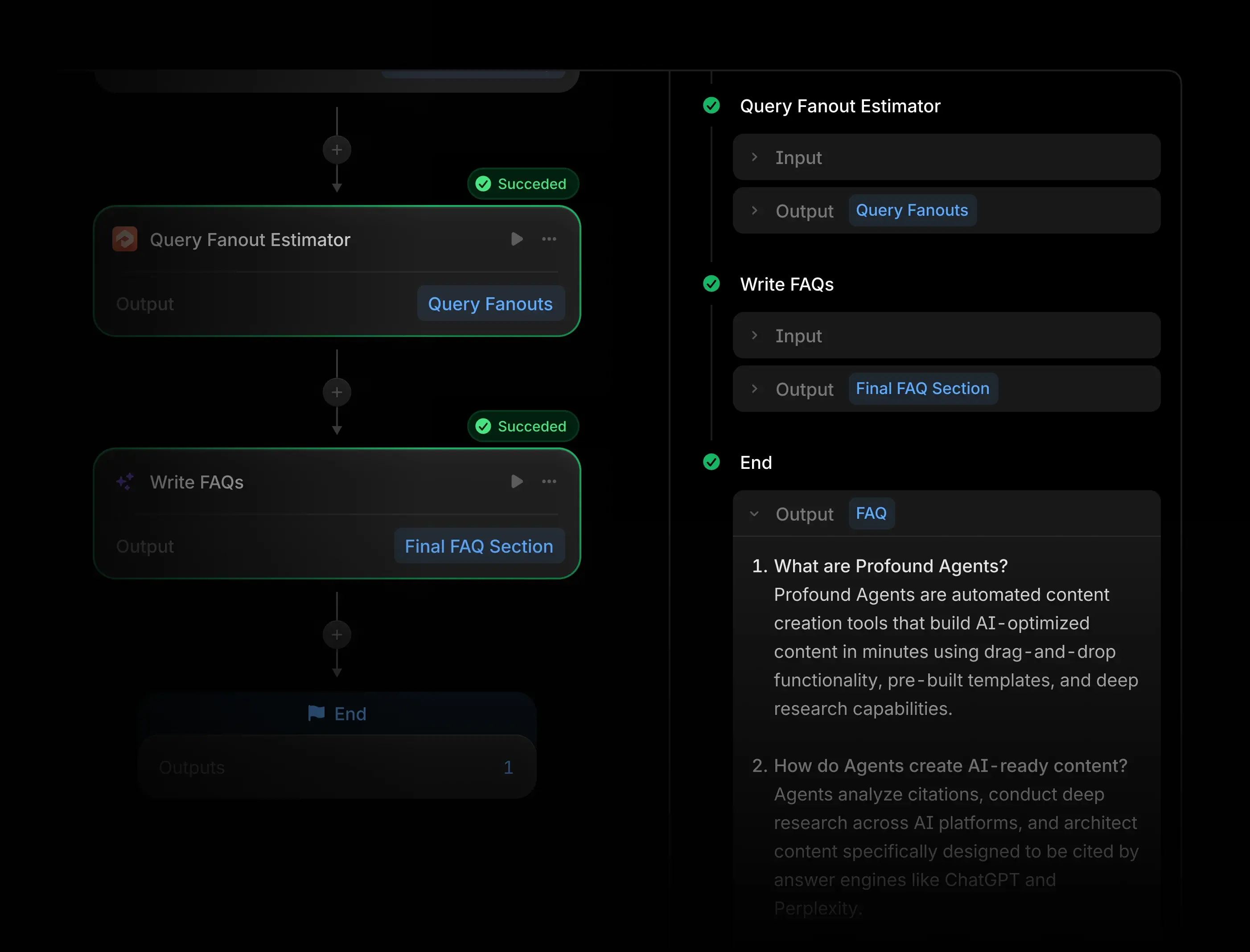Run the Write FAQs node
The height and width of the screenshot is (952, 1250).
pos(516,482)
